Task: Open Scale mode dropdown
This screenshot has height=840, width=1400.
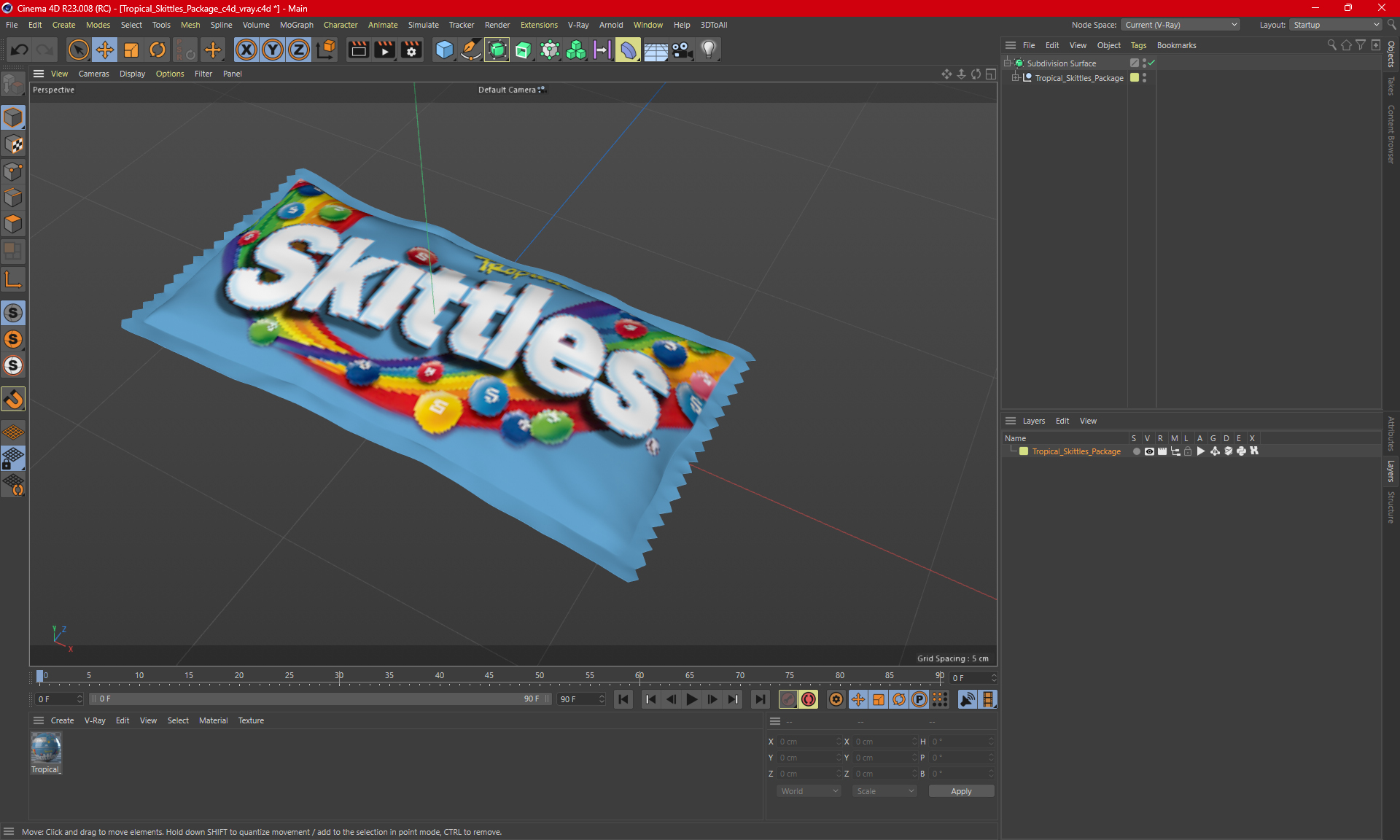Action: coord(884,791)
